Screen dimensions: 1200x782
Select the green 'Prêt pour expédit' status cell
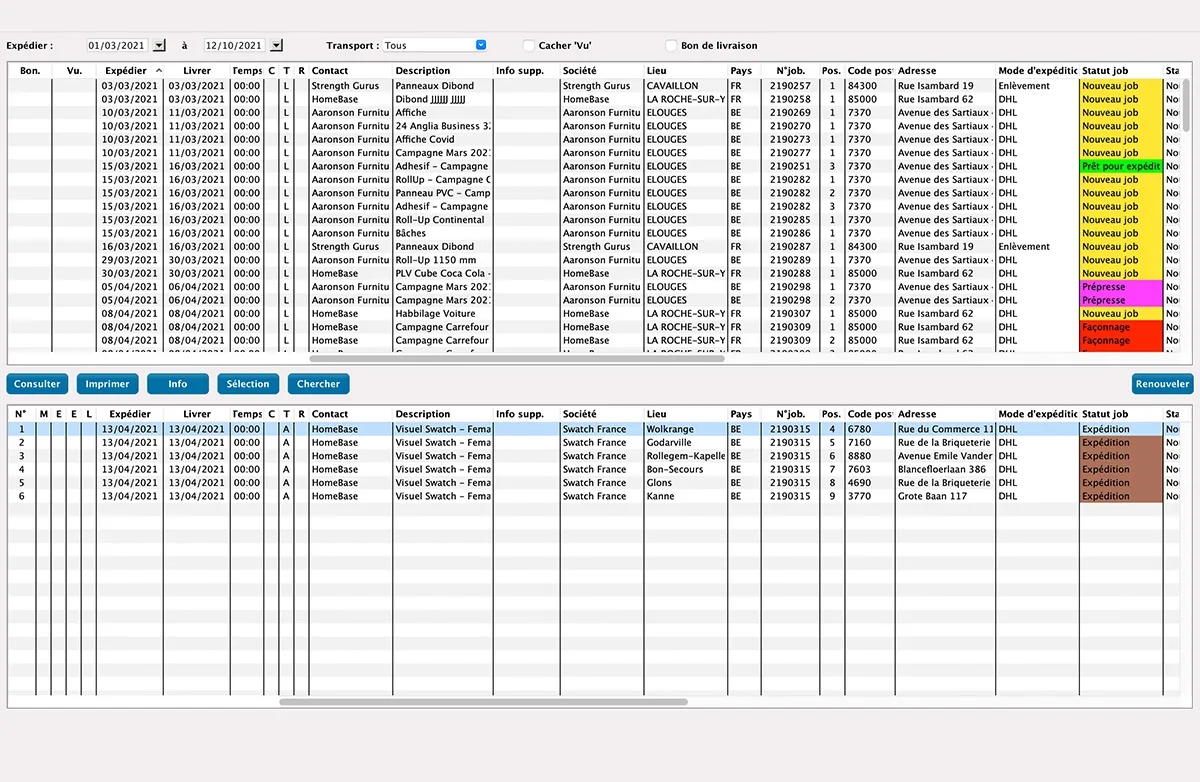point(1121,166)
